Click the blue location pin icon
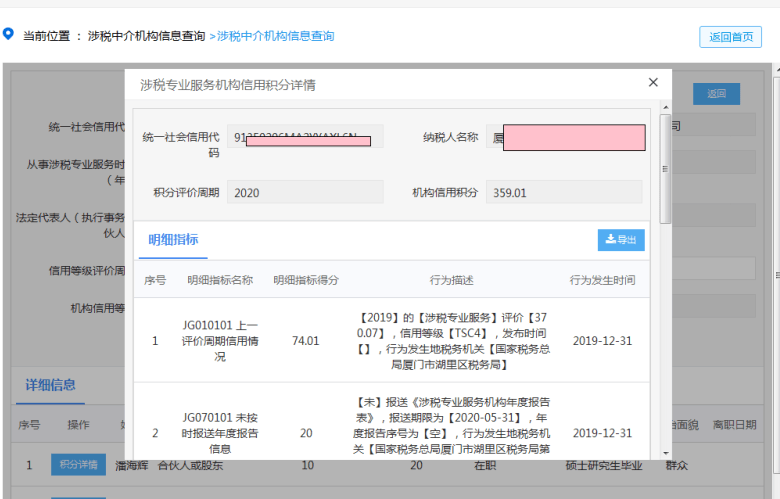 pos(8,34)
